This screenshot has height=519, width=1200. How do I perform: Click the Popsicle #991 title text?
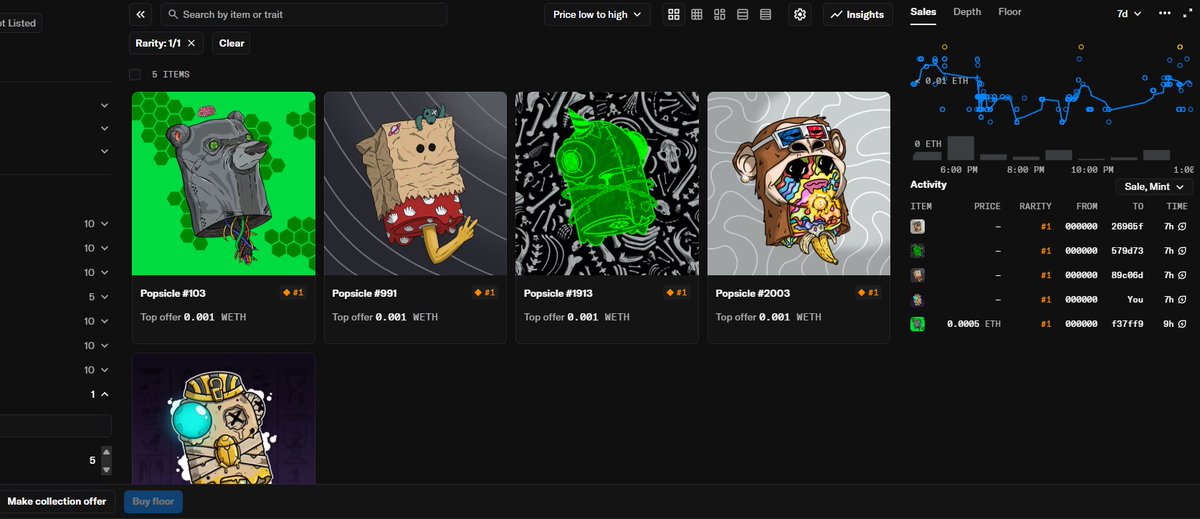(365, 293)
